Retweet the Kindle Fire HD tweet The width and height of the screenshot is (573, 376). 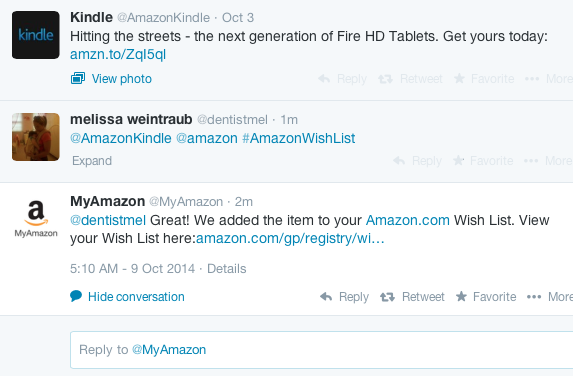pos(410,79)
